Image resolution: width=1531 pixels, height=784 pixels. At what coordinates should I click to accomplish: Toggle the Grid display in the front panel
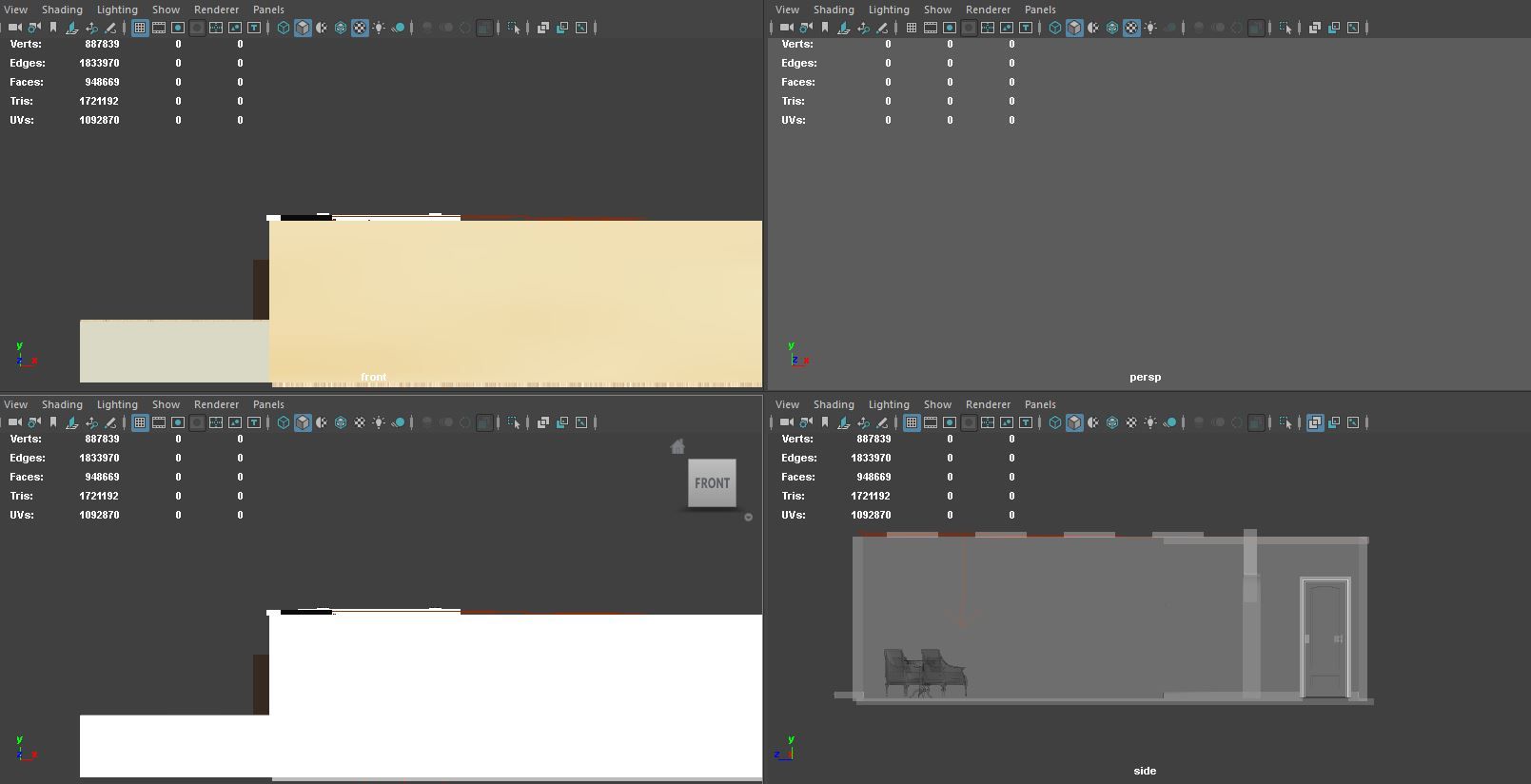(x=140, y=28)
